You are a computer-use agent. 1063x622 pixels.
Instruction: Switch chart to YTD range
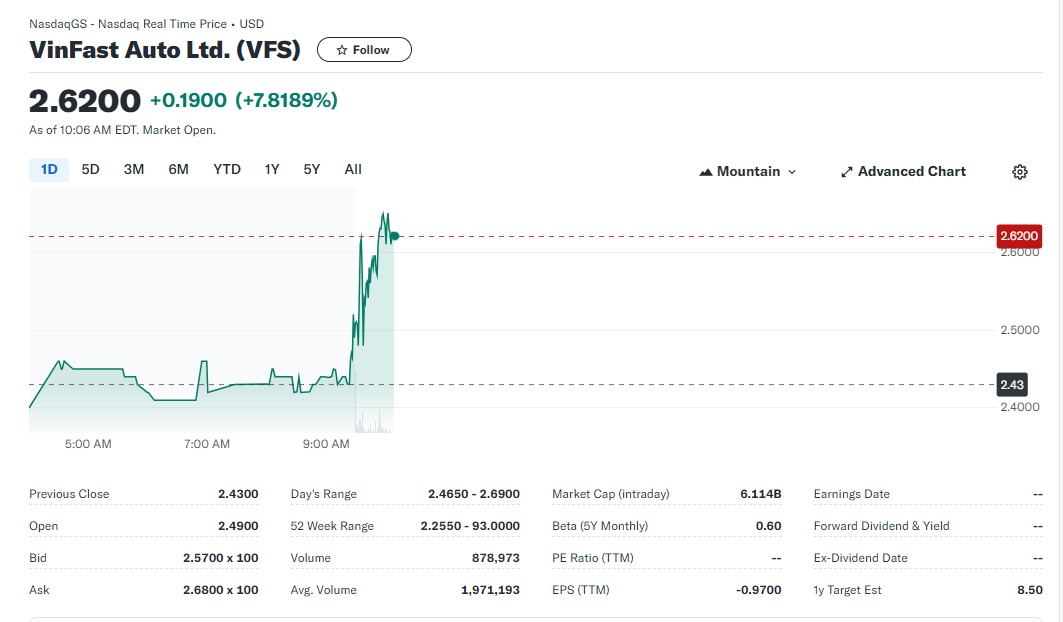tap(227, 170)
